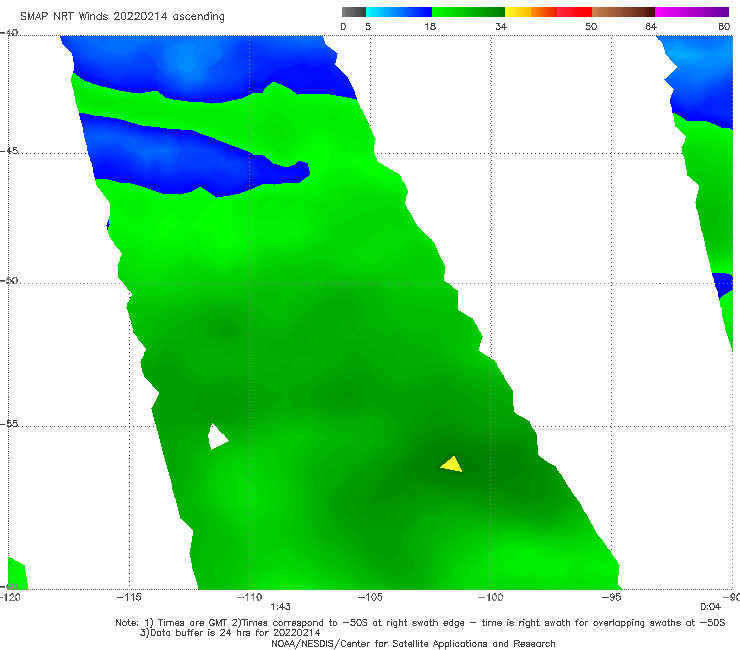Click the longitude label '-105'
This screenshot has width=740, height=650.
[370, 597]
